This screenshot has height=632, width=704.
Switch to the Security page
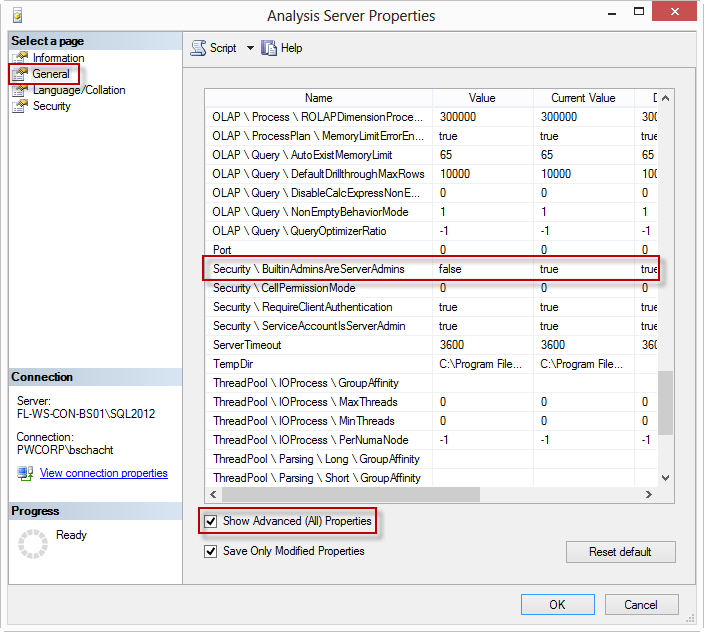52,106
